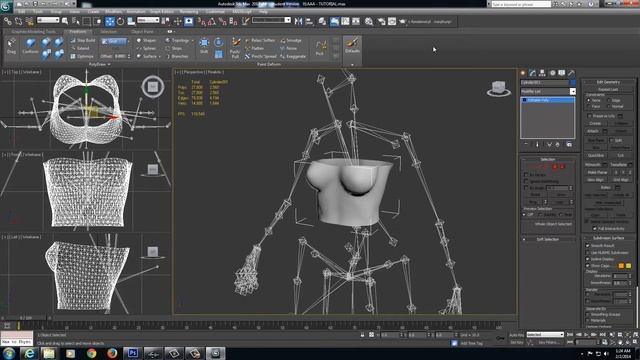
Task: Click the Configure Modifier Sets icon
Action: point(569,144)
